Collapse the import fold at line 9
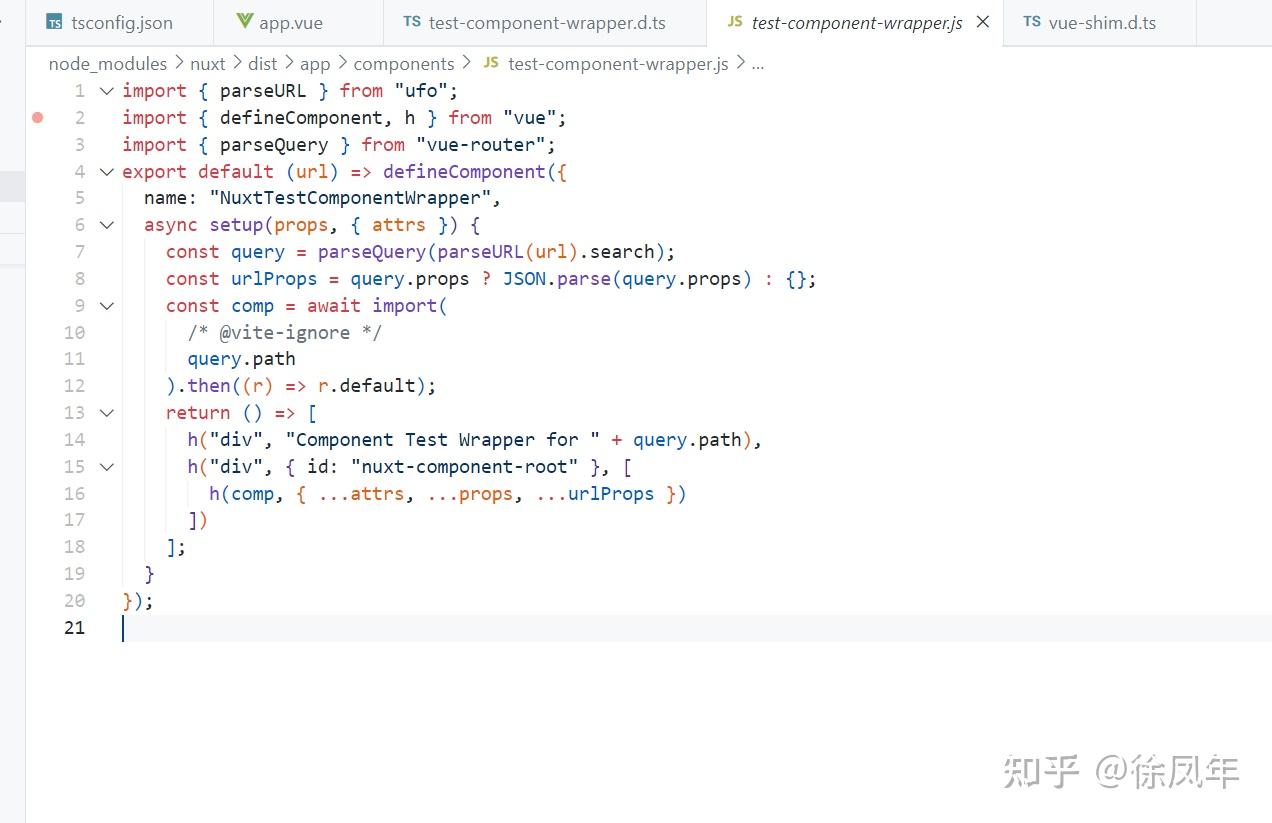Viewport: 1272px width, 823px height. (x=107, y=306)
